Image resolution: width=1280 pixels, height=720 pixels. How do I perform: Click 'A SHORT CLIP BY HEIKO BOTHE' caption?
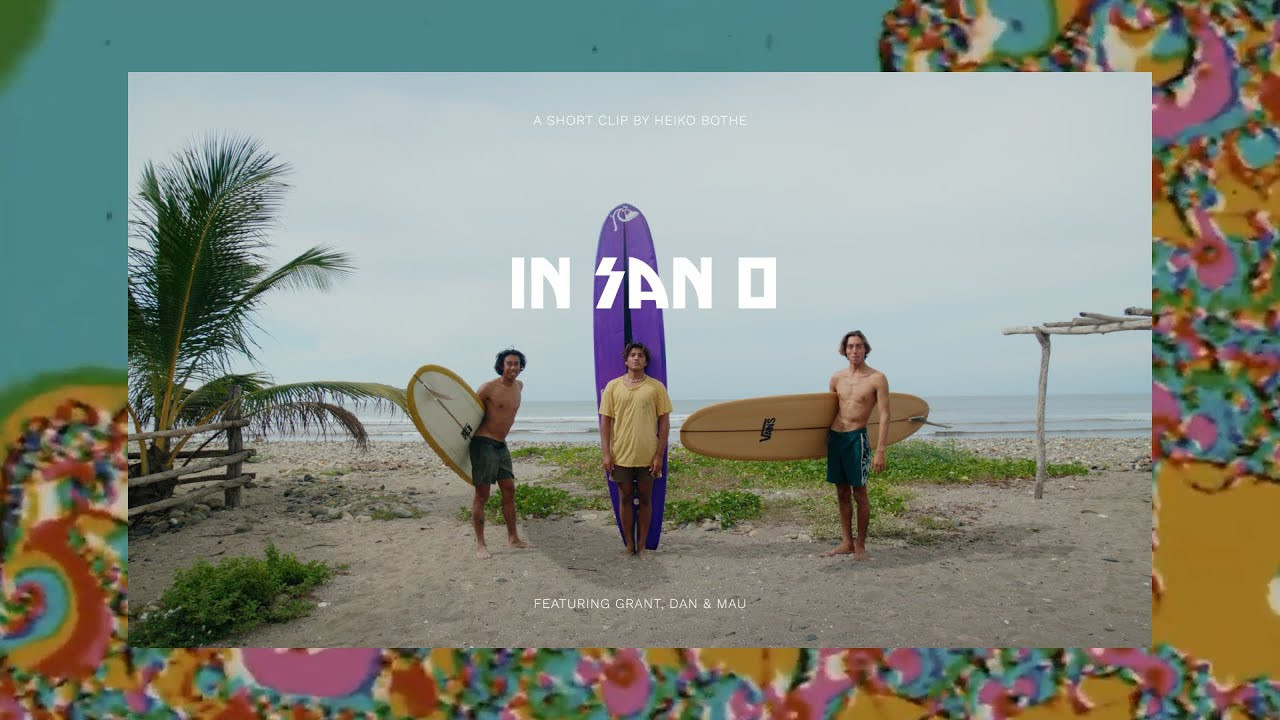[x=640, y=121]
